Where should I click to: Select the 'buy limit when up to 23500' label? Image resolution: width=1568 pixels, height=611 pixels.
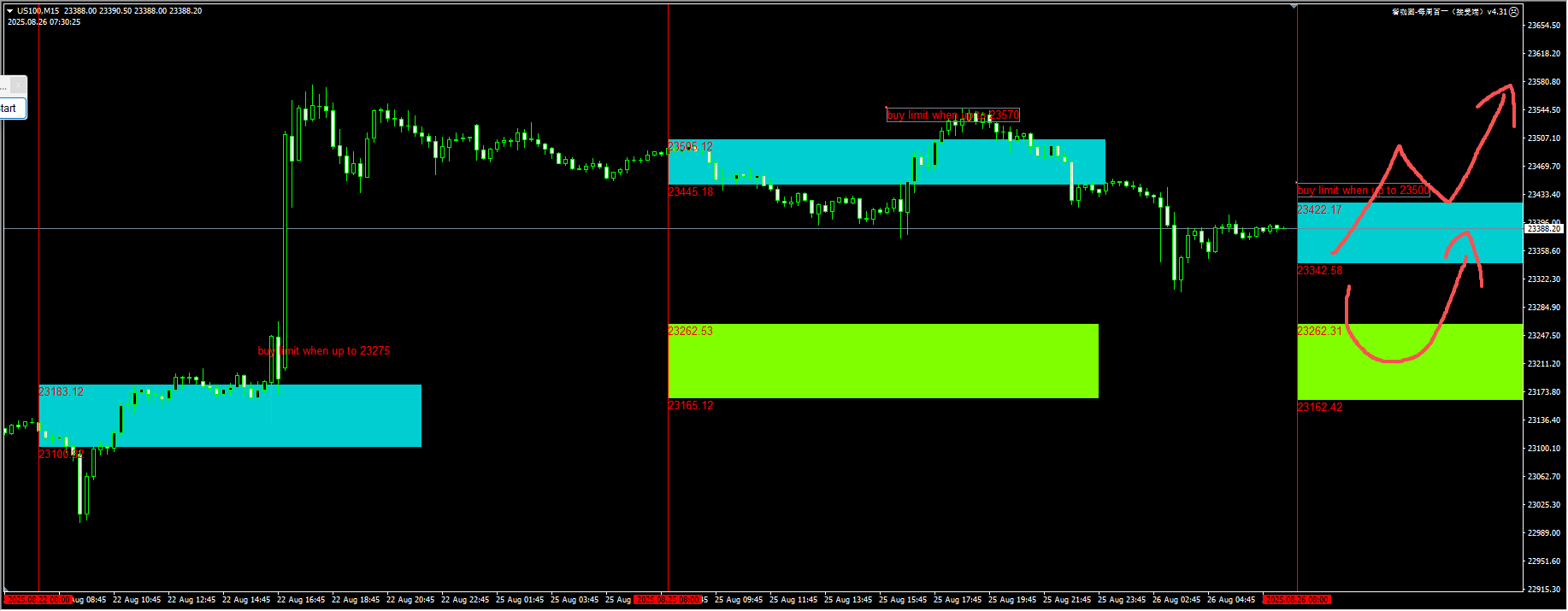click(1363, 191)
